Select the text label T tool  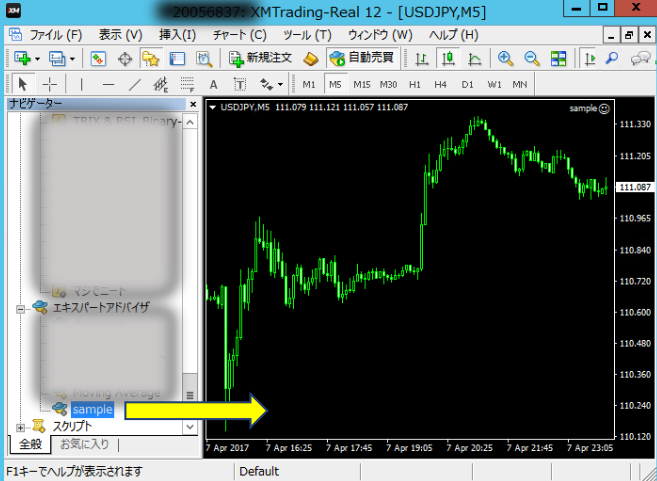pos(240,85)
